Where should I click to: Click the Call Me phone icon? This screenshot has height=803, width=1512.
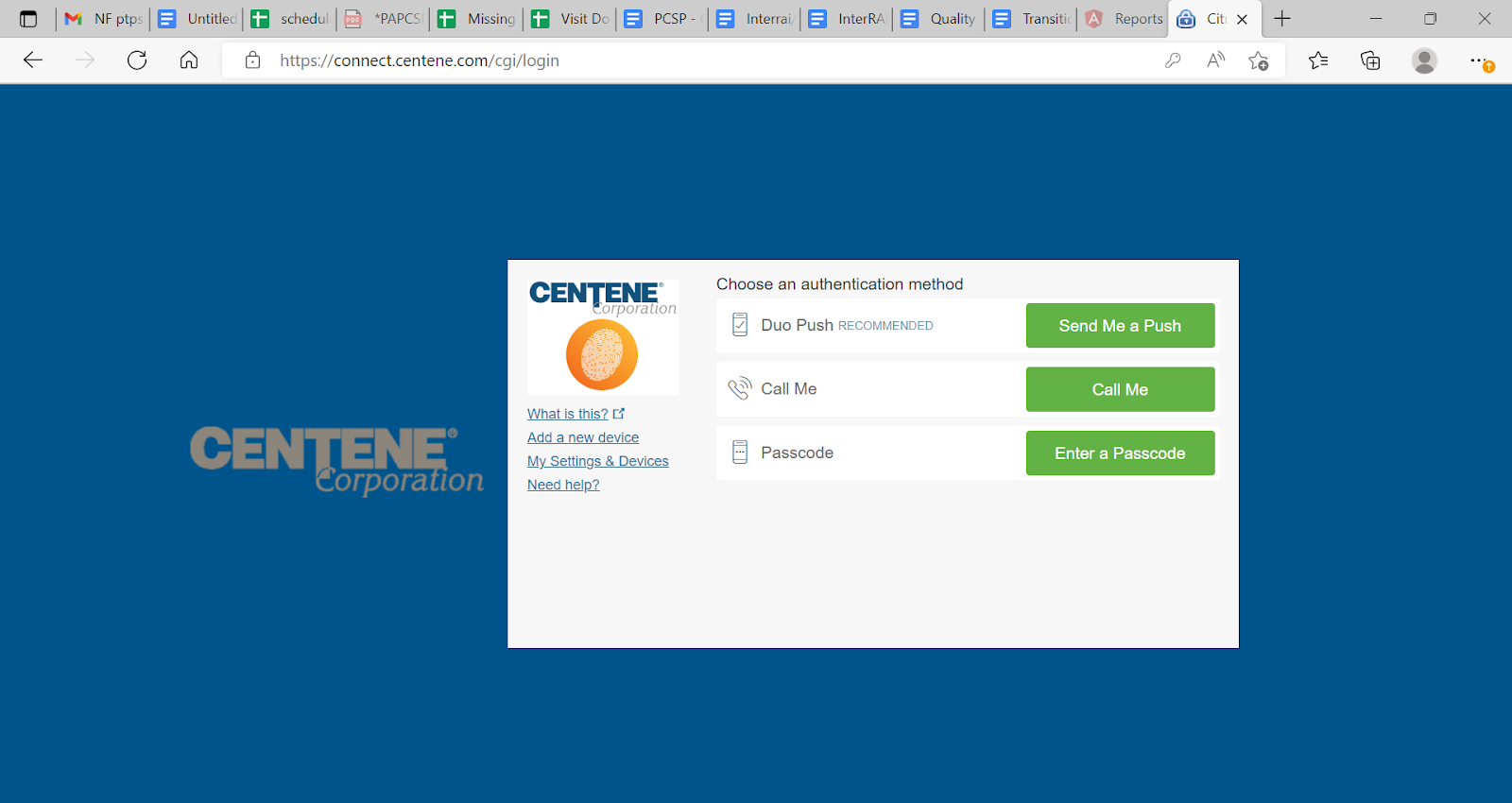739,388
